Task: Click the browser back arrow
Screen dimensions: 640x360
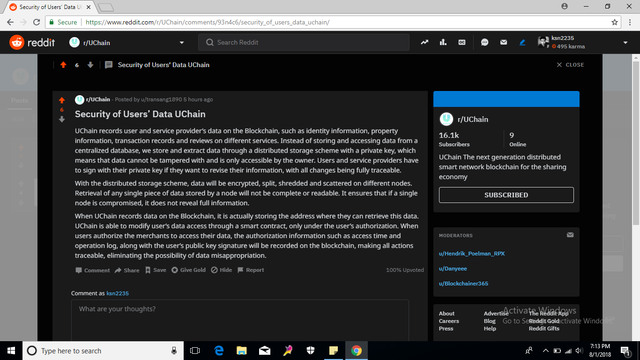Action: point(10,22)
